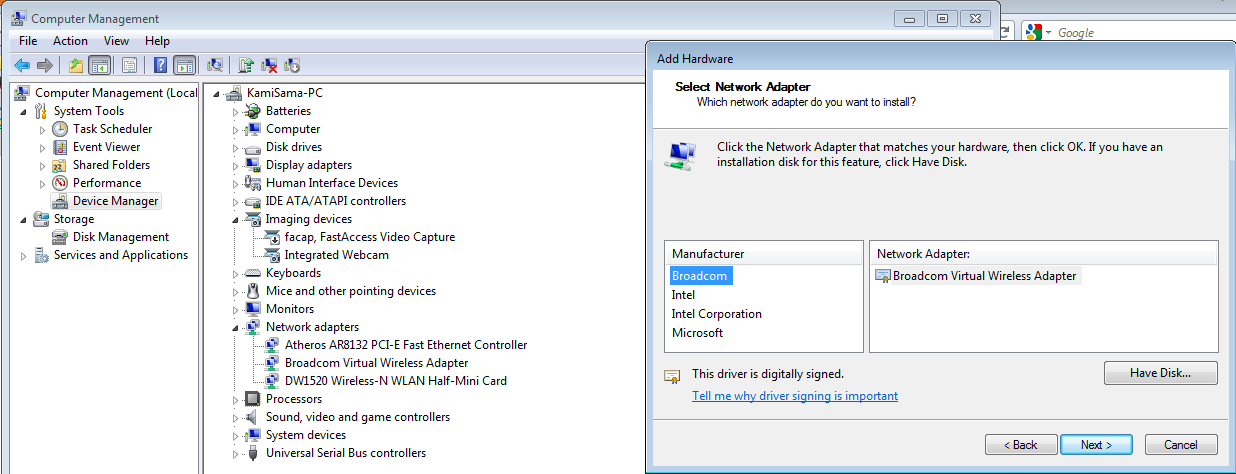Click the Disable device toolbar icon
This screenshot has width=1236, height=474.
[292, 65]
